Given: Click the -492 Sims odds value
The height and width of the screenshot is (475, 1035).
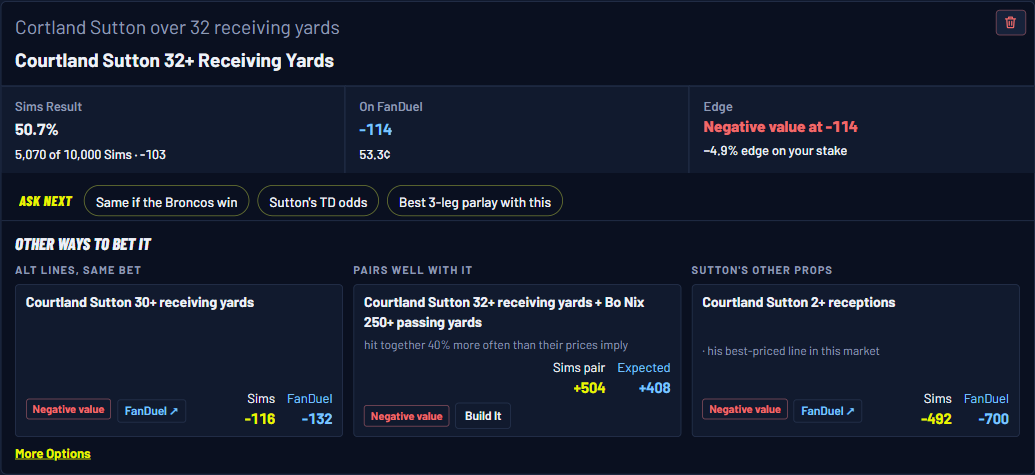Looking at the screenshot, I should pyautogui.click(x=936, y=419).
